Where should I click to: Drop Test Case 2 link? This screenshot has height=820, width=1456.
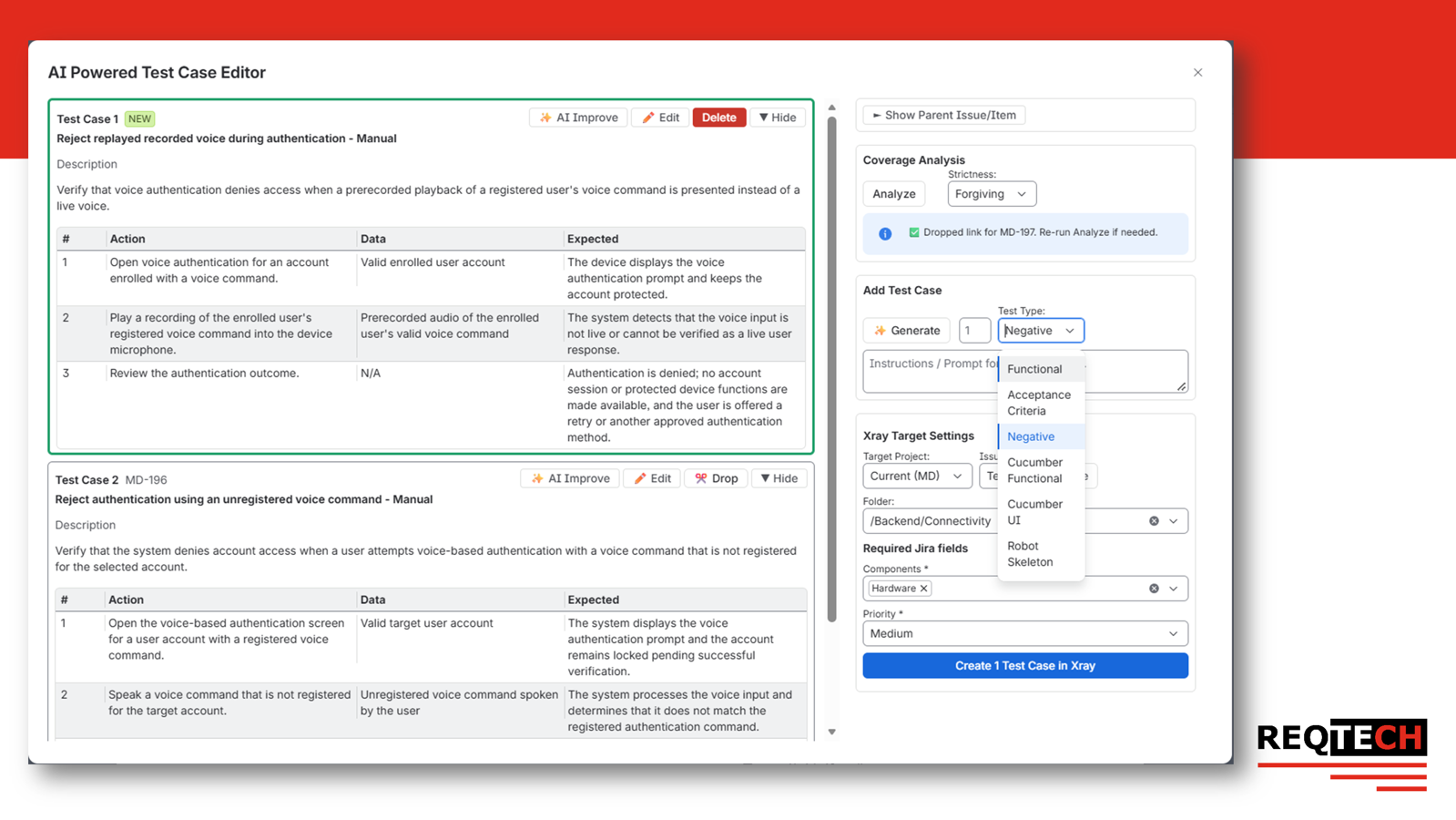point(717,478)
